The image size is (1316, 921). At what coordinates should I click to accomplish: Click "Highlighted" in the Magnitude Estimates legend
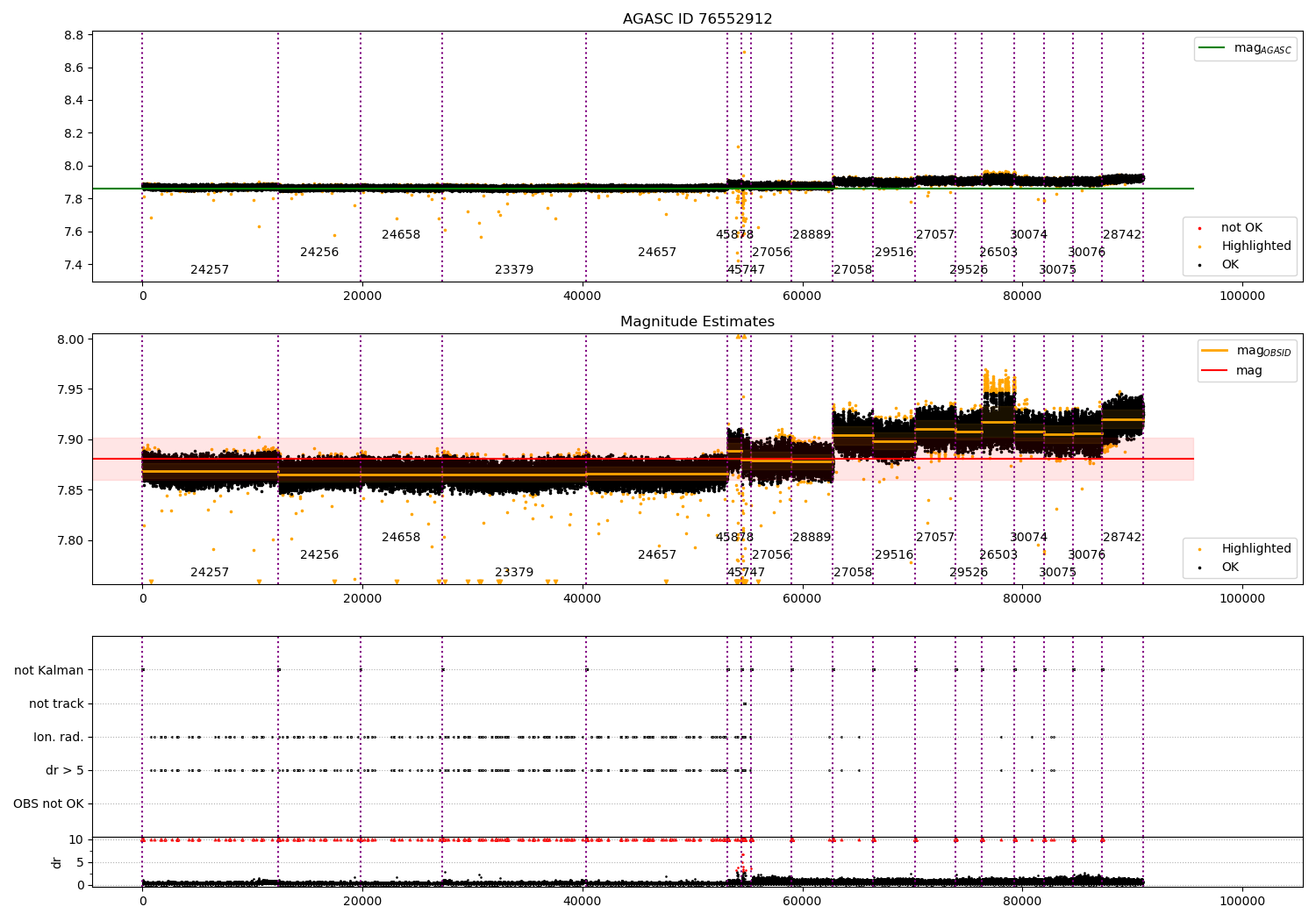(1256, 549)
